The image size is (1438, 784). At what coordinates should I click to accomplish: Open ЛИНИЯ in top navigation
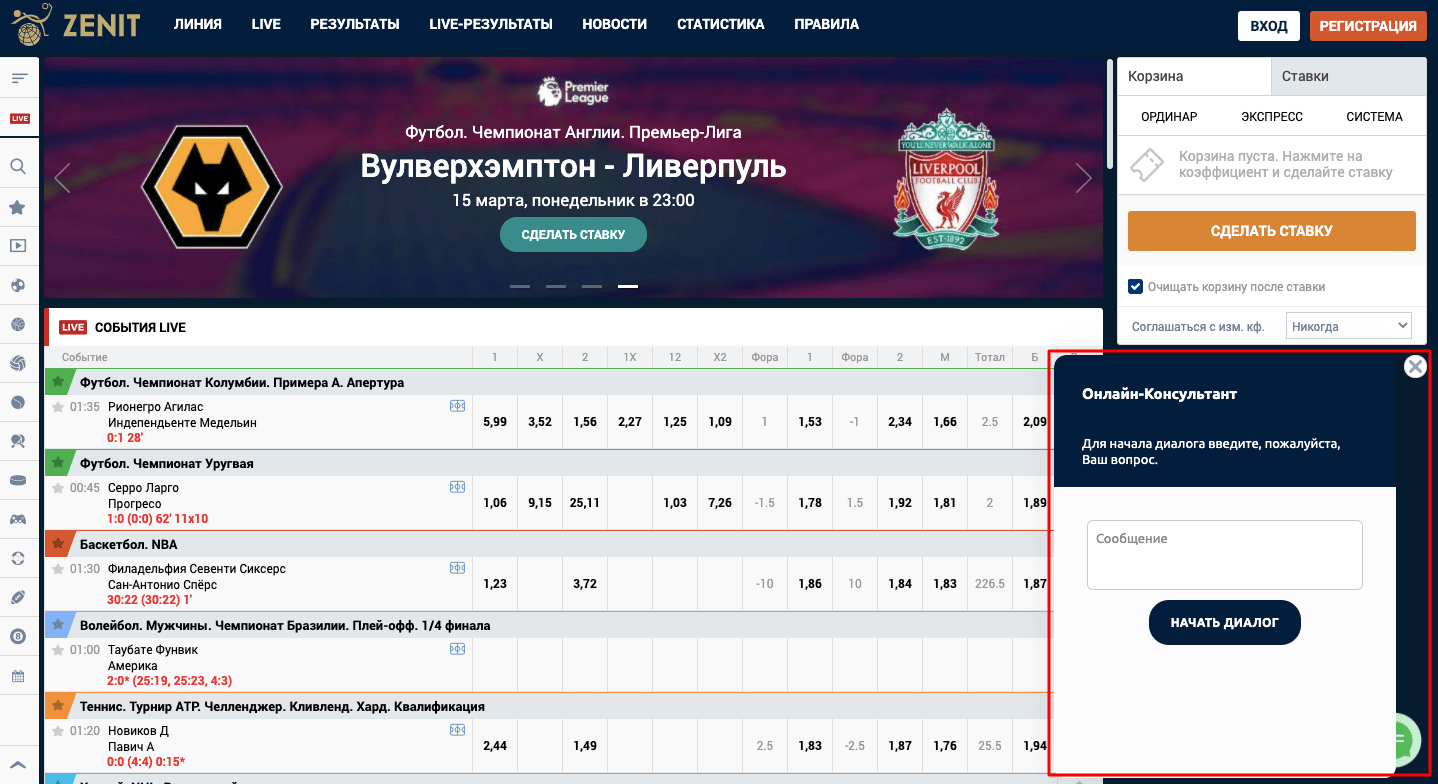(198, 25)
